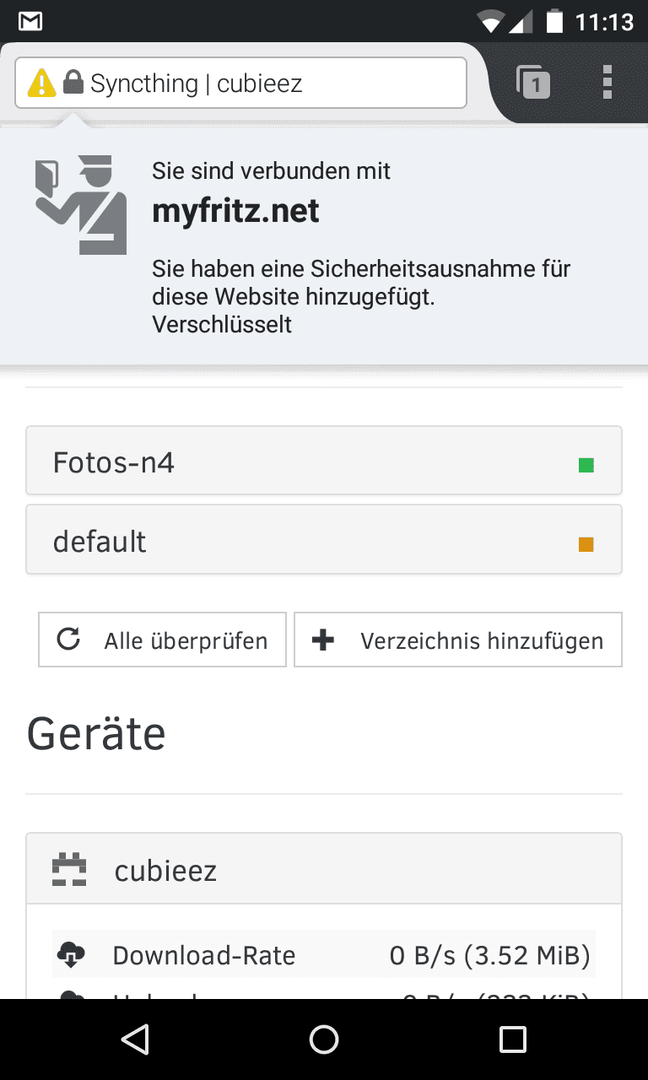Collapse the cubieez device panel

click(324, 869)
